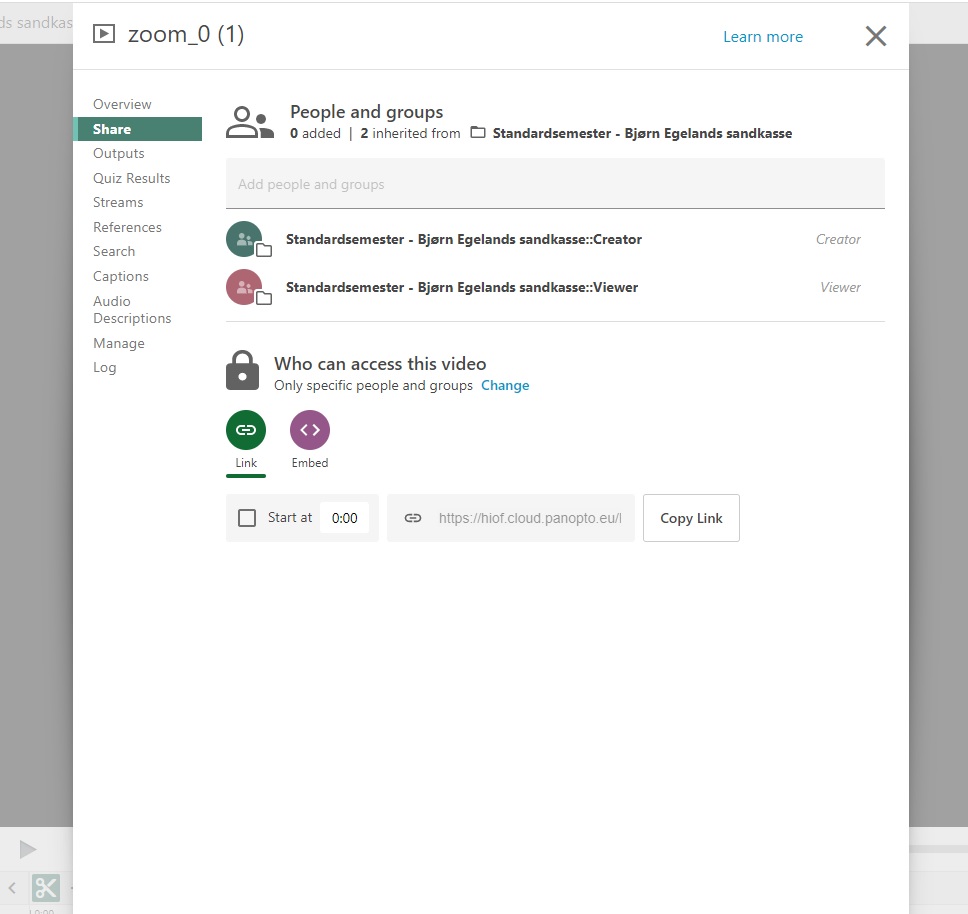Click the Creator group avatar icon
Screen dimensions: 968x914
coord(244,239)
